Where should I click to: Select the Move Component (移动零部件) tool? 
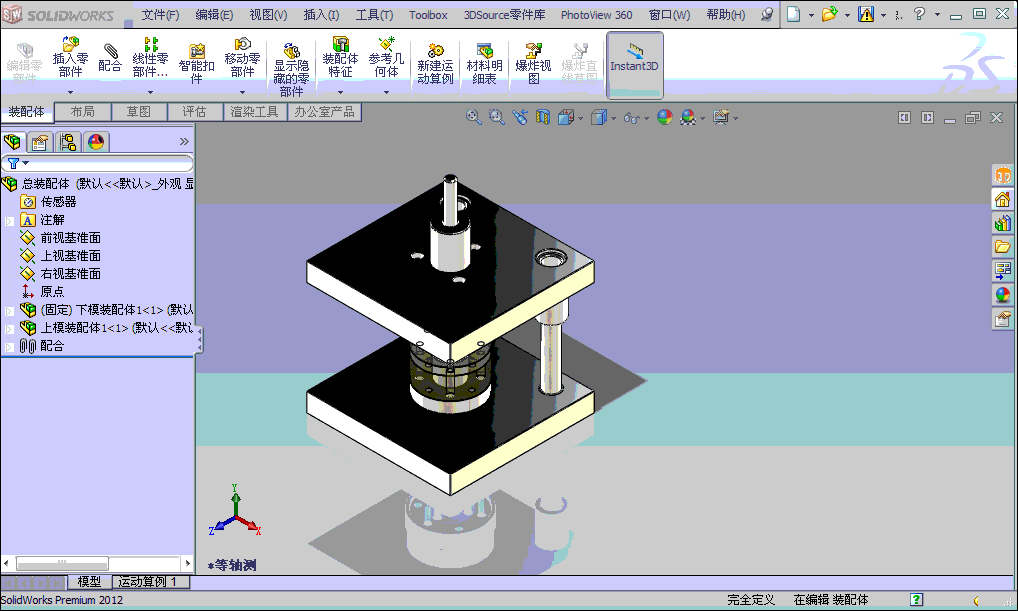(242, 44)
